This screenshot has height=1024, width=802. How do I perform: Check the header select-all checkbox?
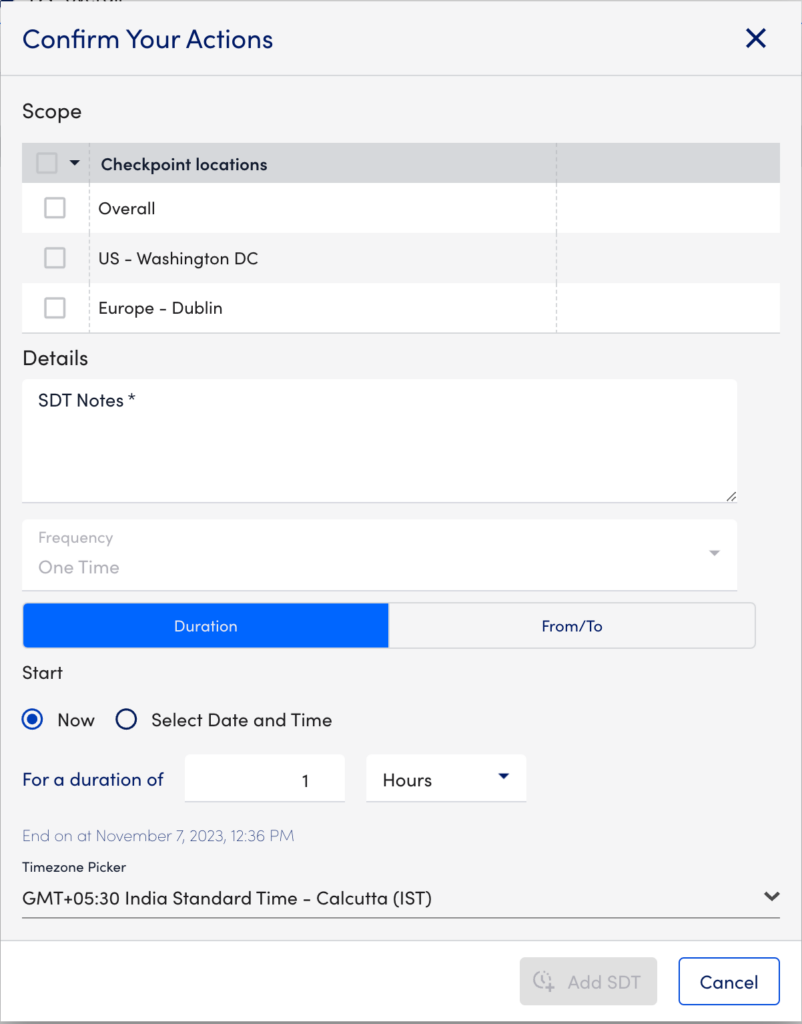click(x=47, y=163)
